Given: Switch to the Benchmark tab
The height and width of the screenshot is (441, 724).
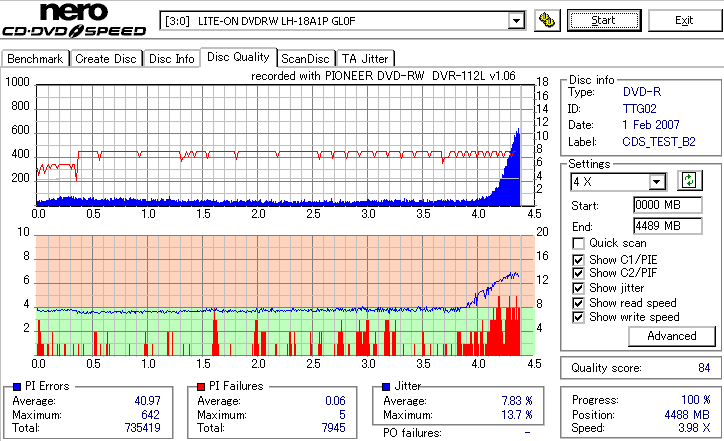Looking at the screenshot, I should pyautogui.click(x=35, y=59).
